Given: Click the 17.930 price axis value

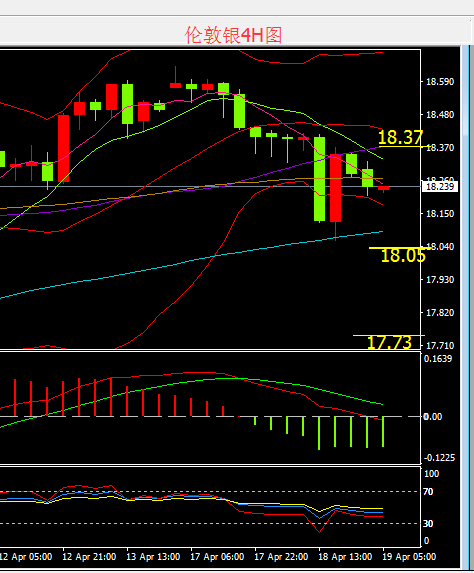Looking at the screenshot, I should click(440, 280).
